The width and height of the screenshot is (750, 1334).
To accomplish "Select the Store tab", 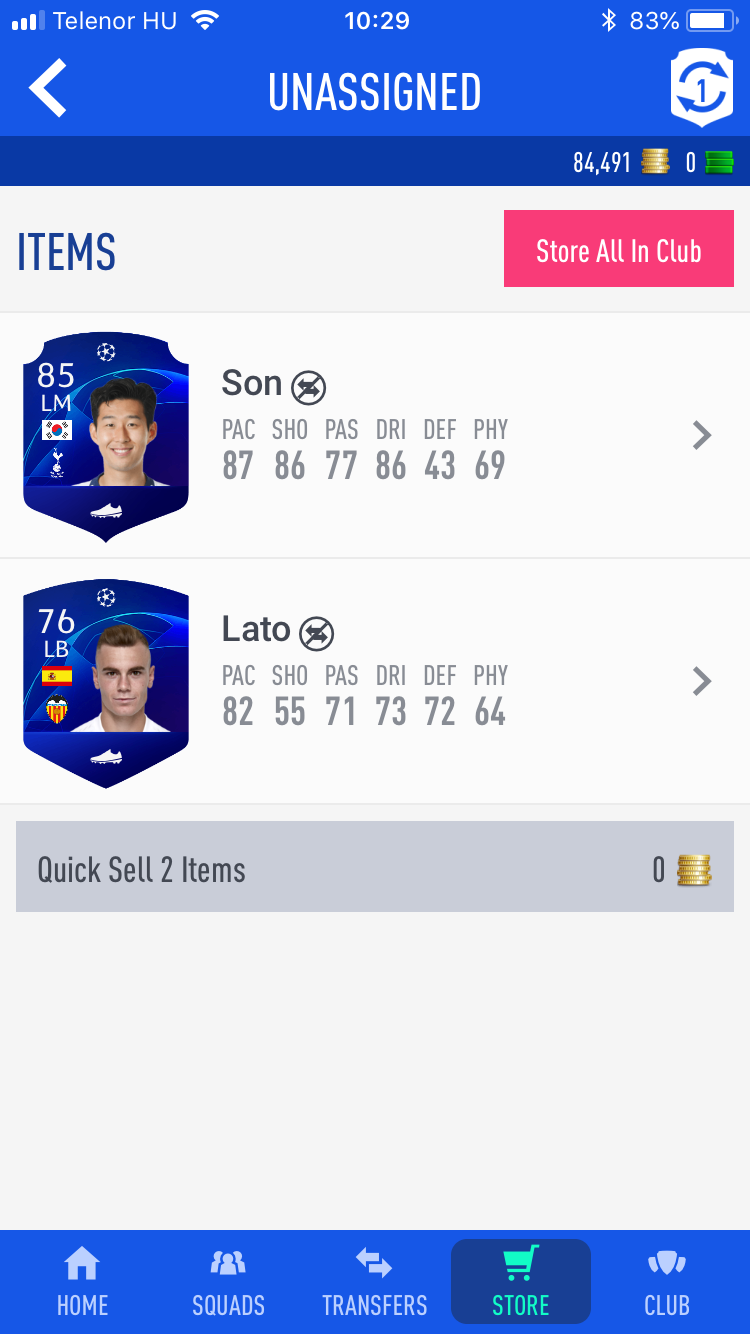I will (521, 1281).
